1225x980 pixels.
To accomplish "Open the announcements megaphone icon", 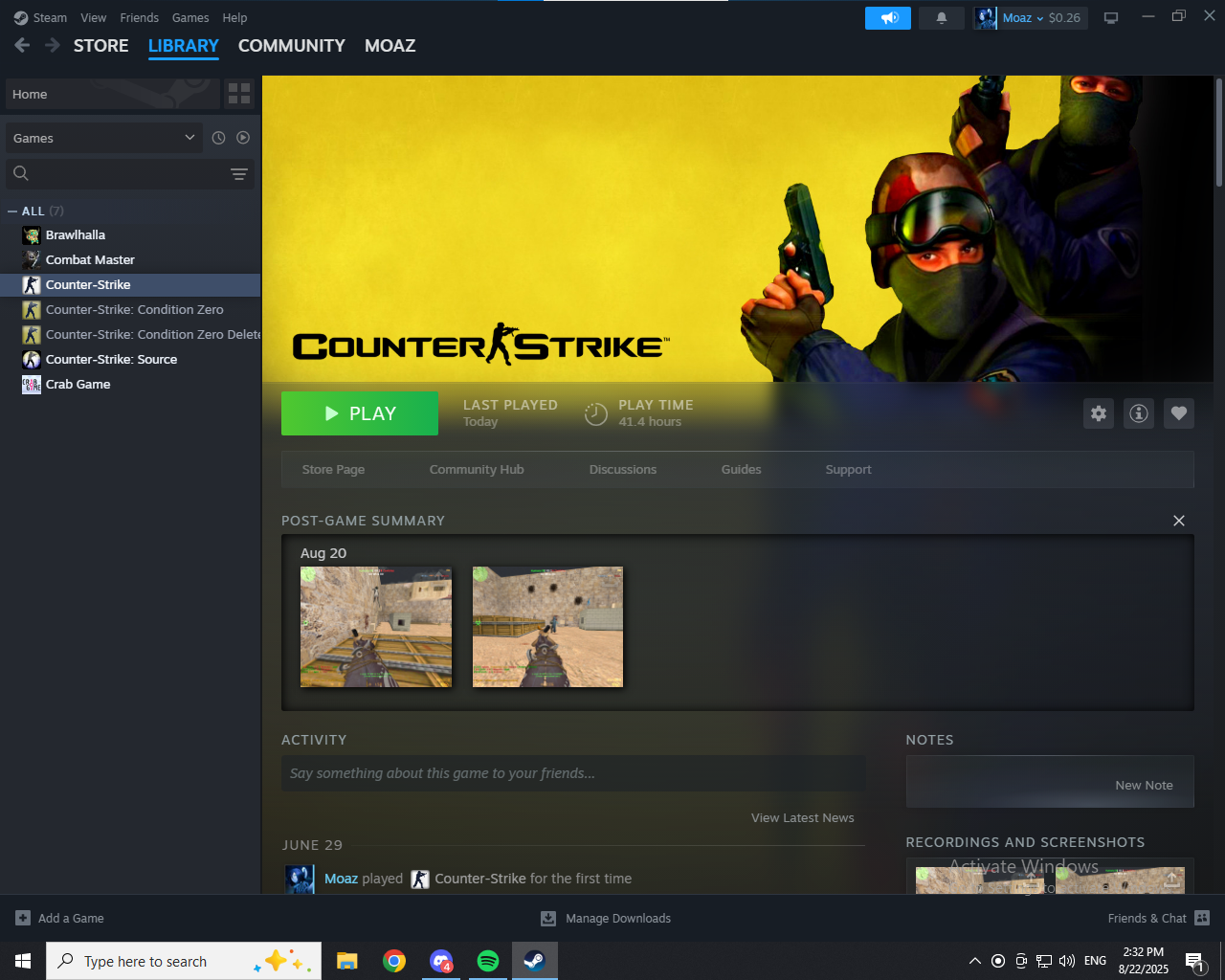I will pyautogui.click(x=888, y=18).
